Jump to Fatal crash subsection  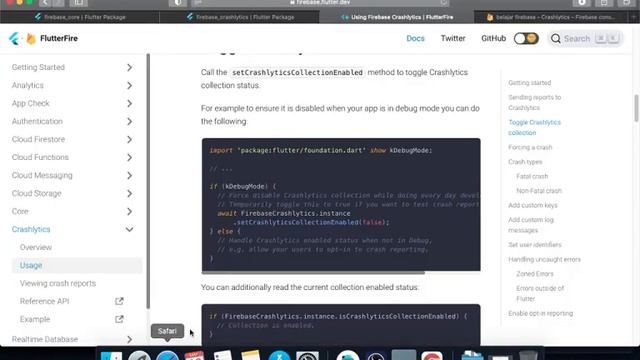coord(532,176)
